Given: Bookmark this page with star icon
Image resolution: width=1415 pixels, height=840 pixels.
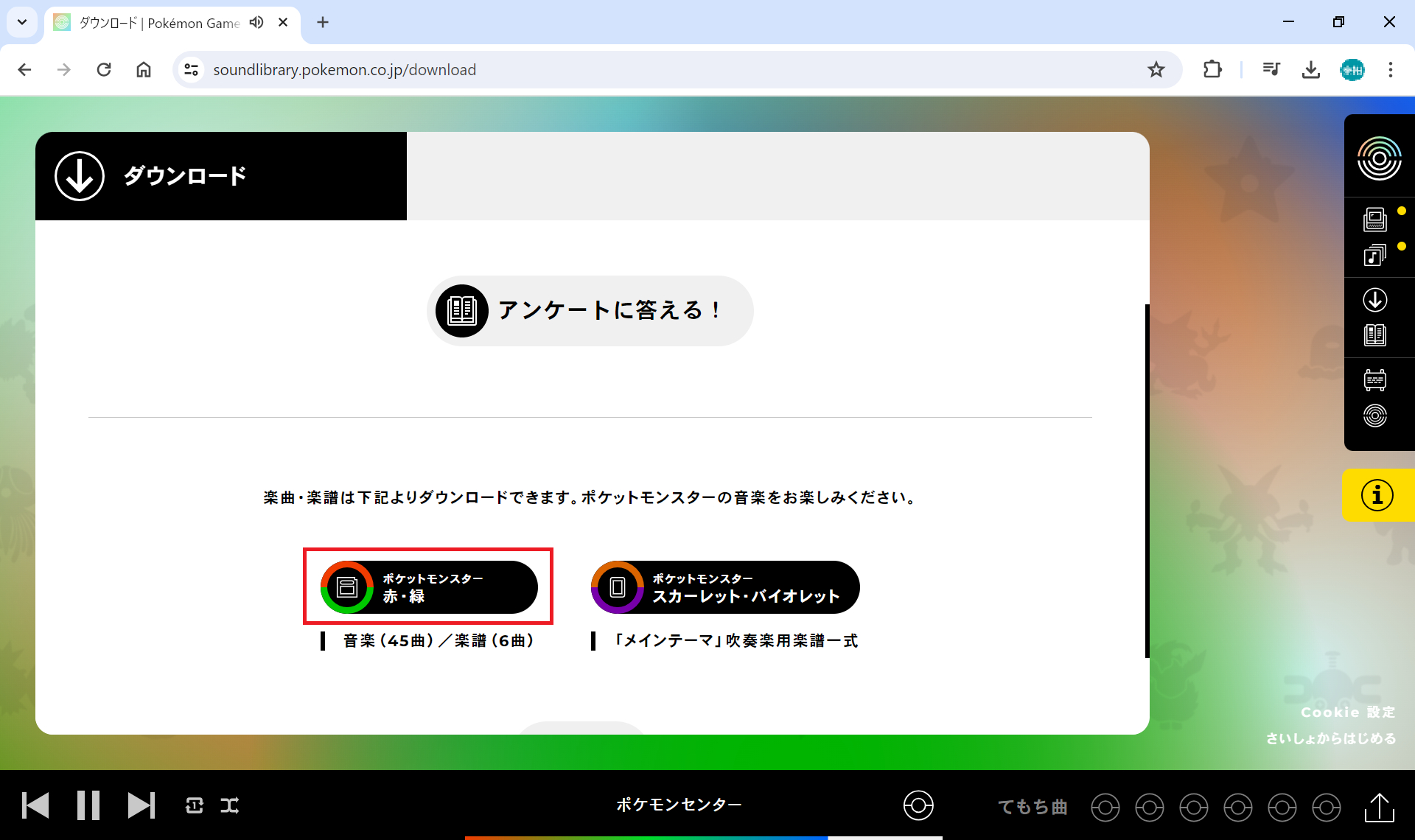Looking at the screenshot, I should pos(1156,70).
